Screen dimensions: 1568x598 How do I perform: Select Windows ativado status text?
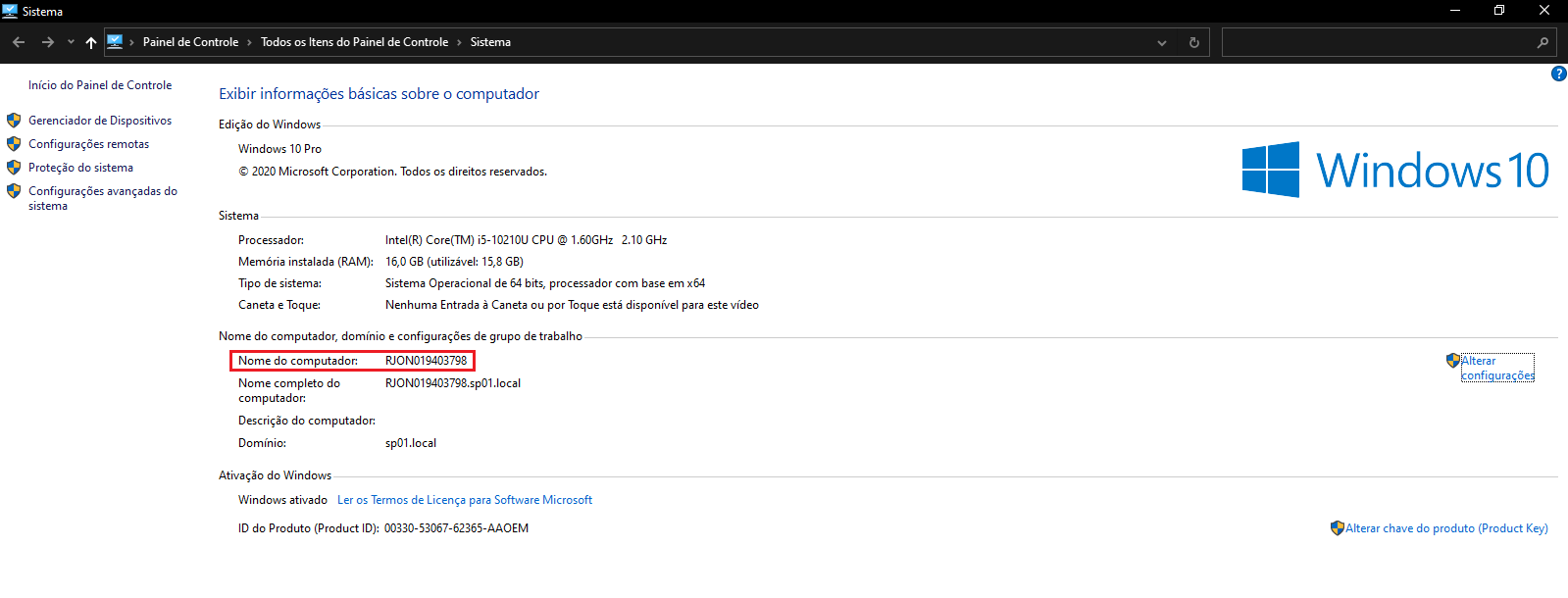[282, 500]
